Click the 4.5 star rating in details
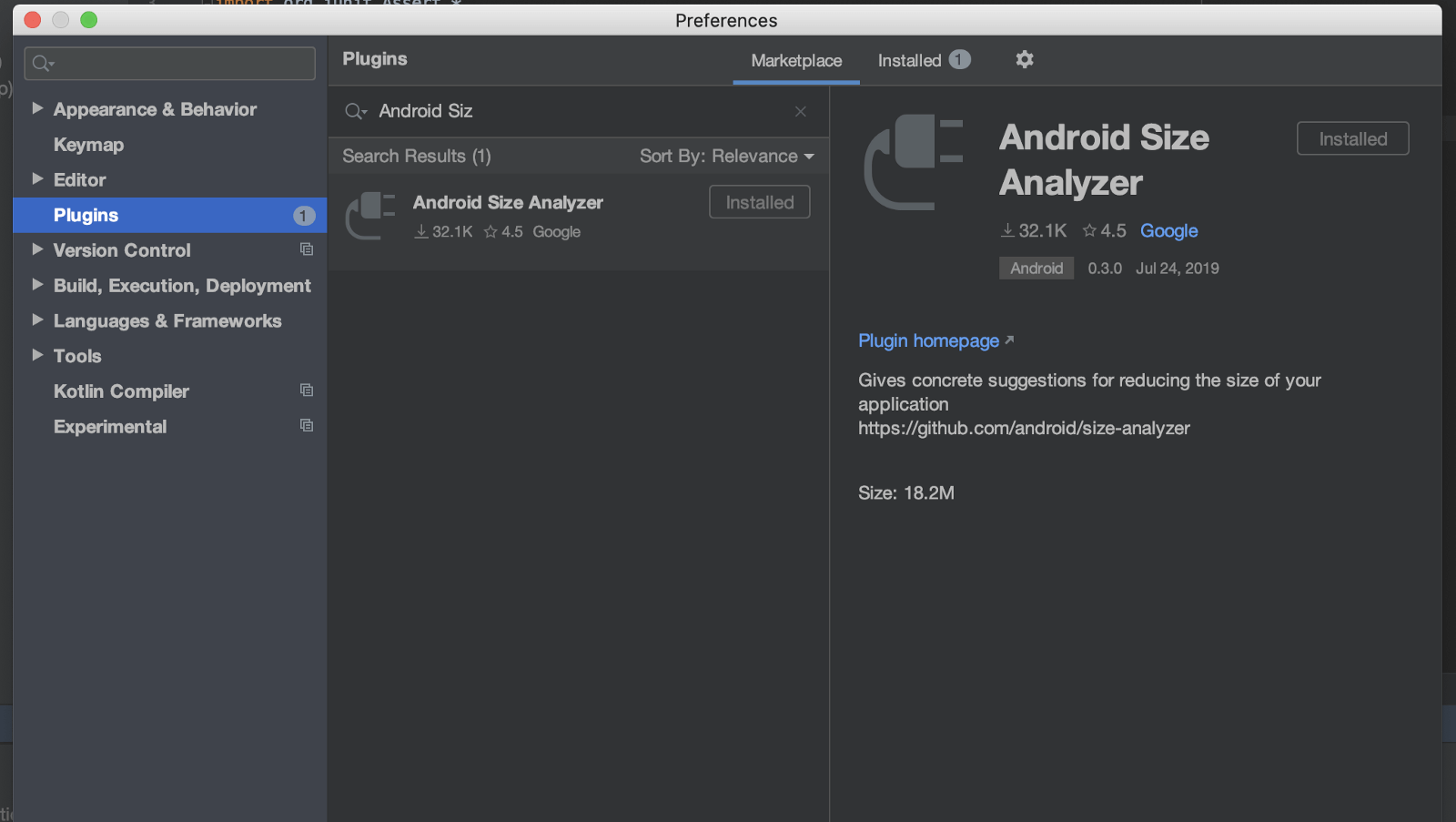Image resolution: width=1456 pixels, height=822 pixels. (x=1104, y=230)
